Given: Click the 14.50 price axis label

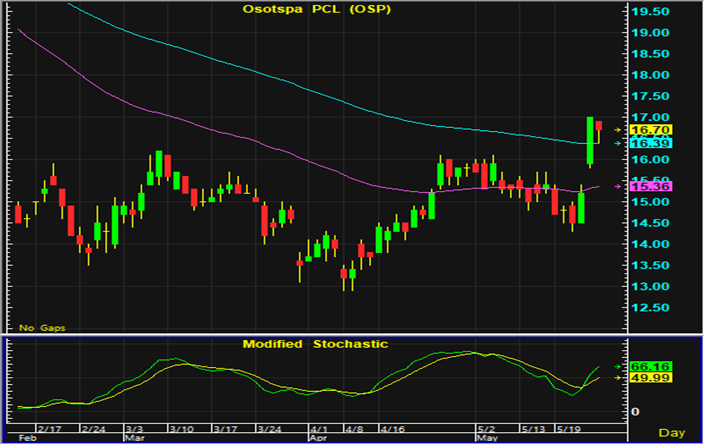Looking at the screenshot, I should click(x=650, y=223).
